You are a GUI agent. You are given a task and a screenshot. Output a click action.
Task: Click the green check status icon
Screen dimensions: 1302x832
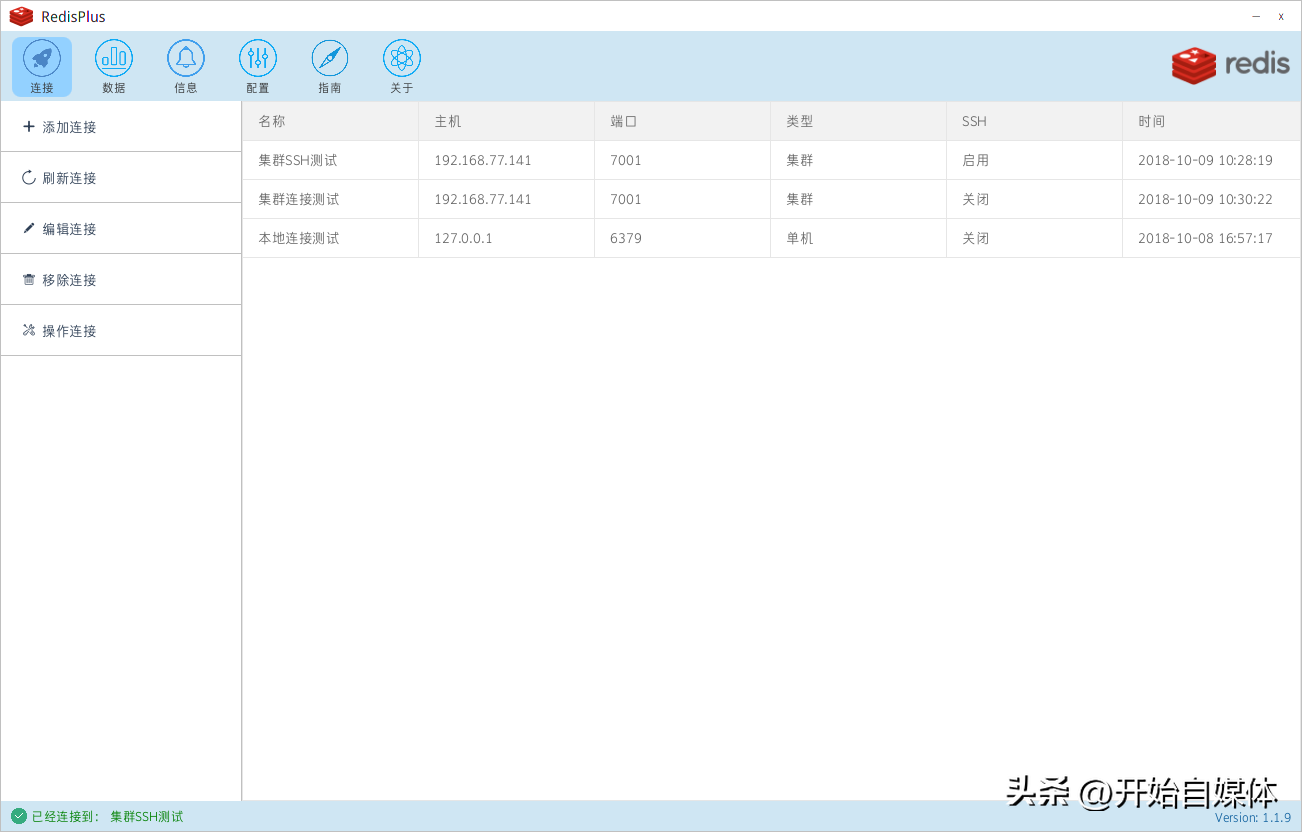click(x=19, y=816)
